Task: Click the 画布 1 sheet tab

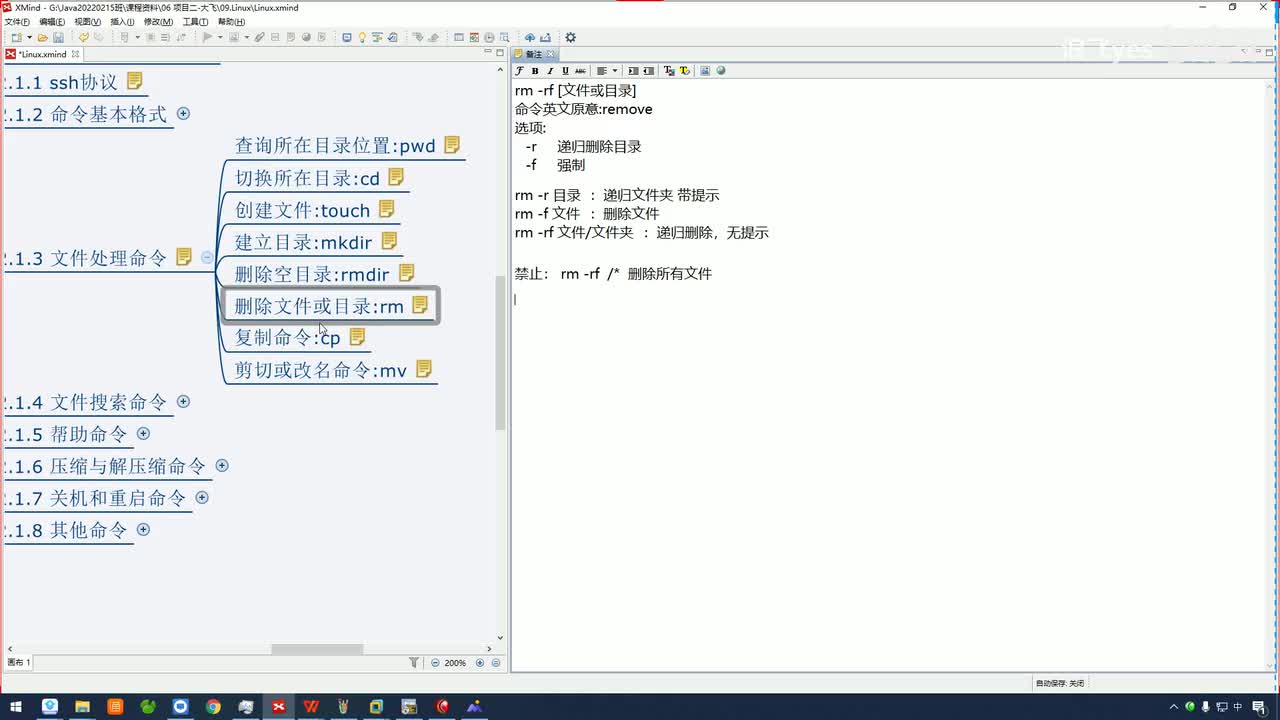Action: [x=19, y=662]
